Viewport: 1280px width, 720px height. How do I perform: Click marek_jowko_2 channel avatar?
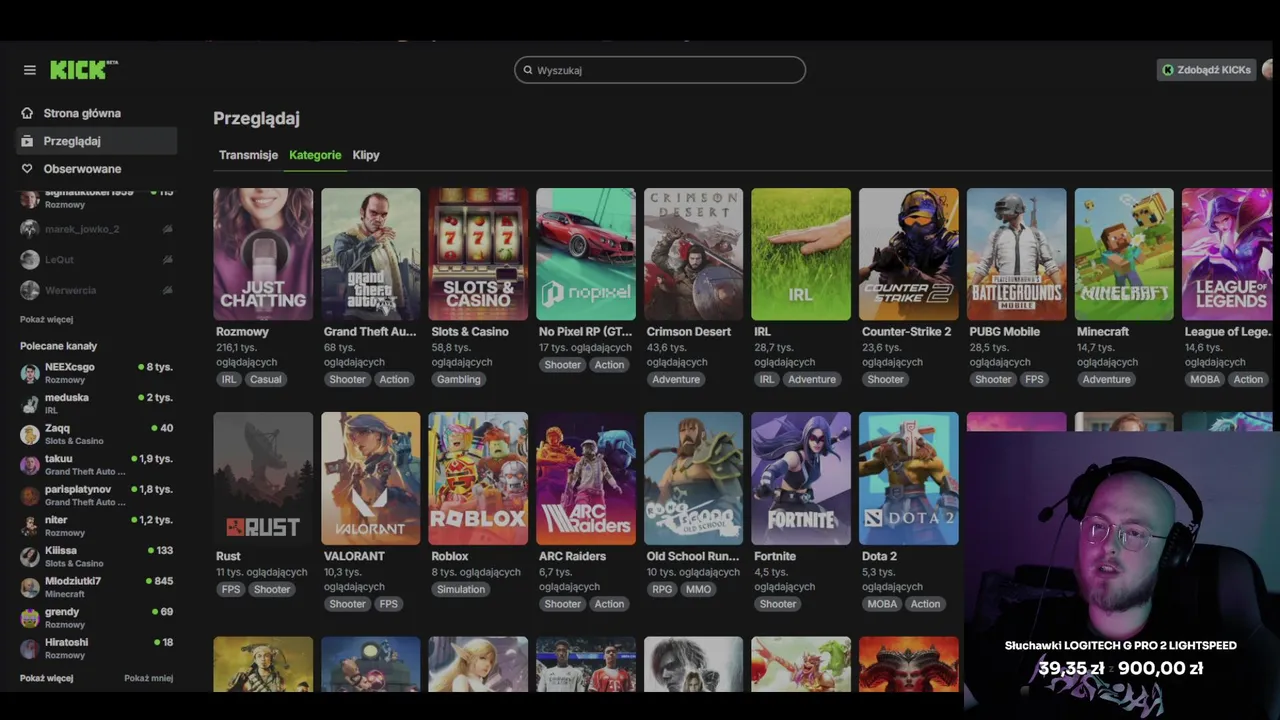tap(30, 229)
